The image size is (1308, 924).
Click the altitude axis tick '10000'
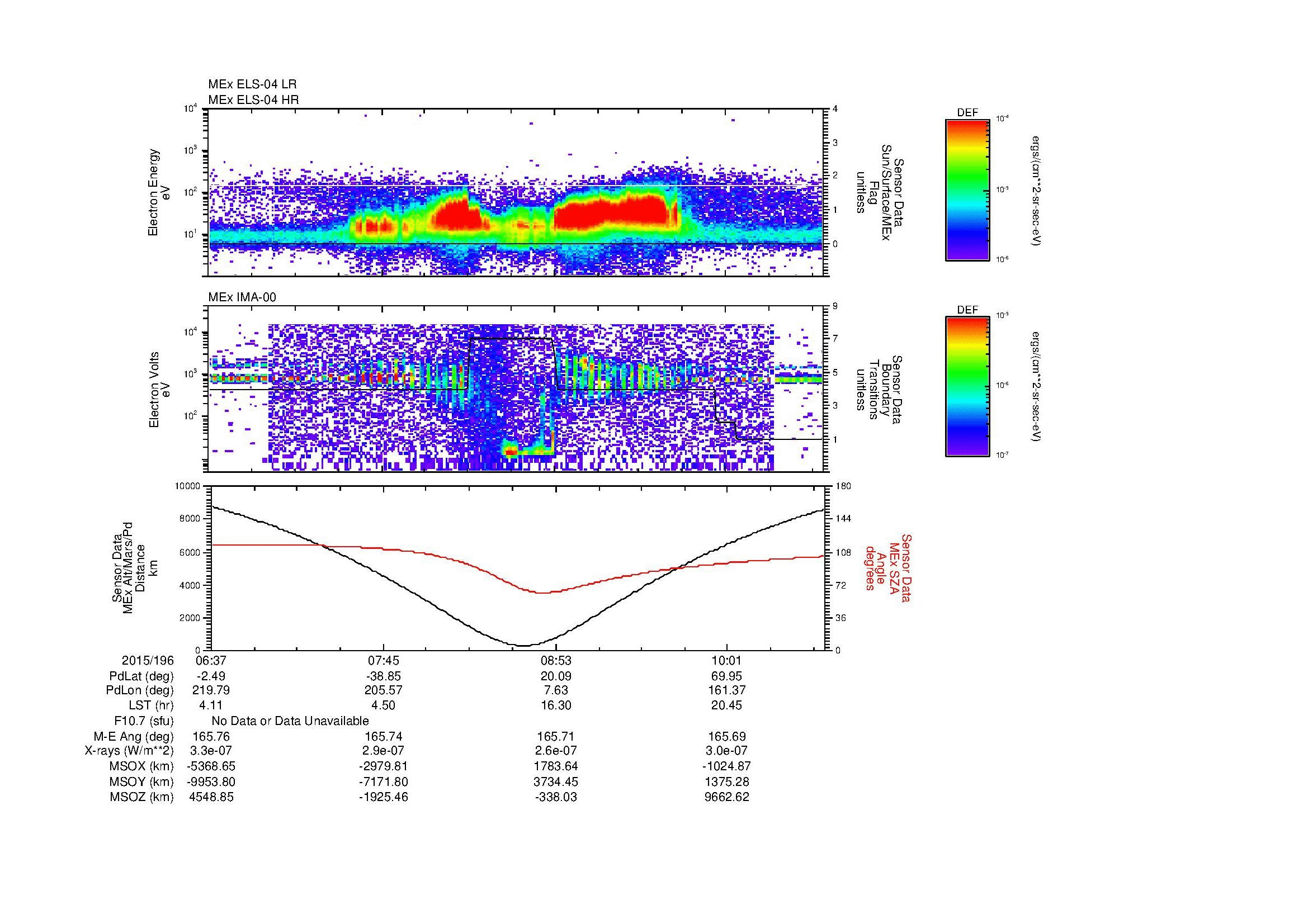[x=188, y=486]
